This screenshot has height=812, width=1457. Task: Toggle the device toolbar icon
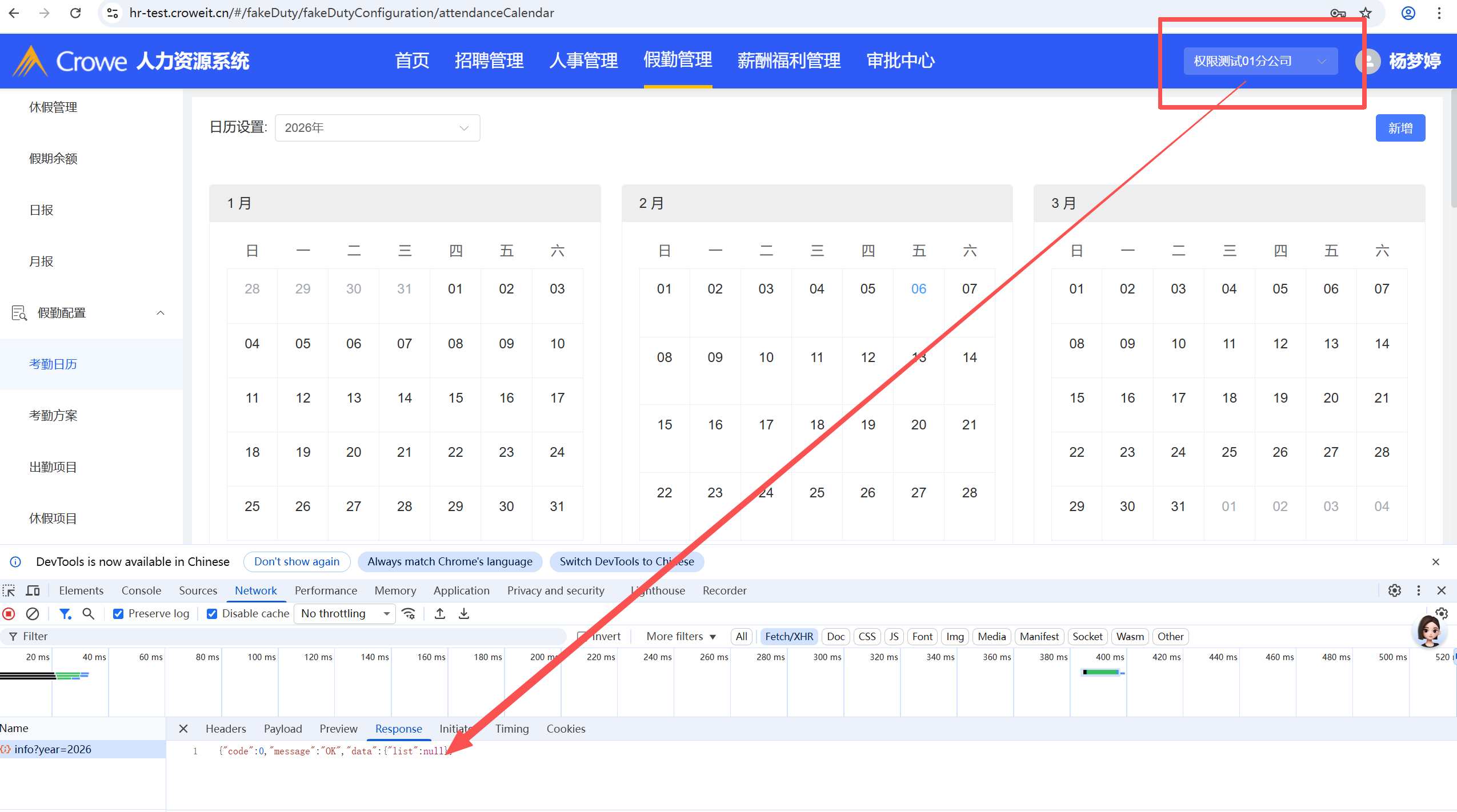tap(33, 590)
